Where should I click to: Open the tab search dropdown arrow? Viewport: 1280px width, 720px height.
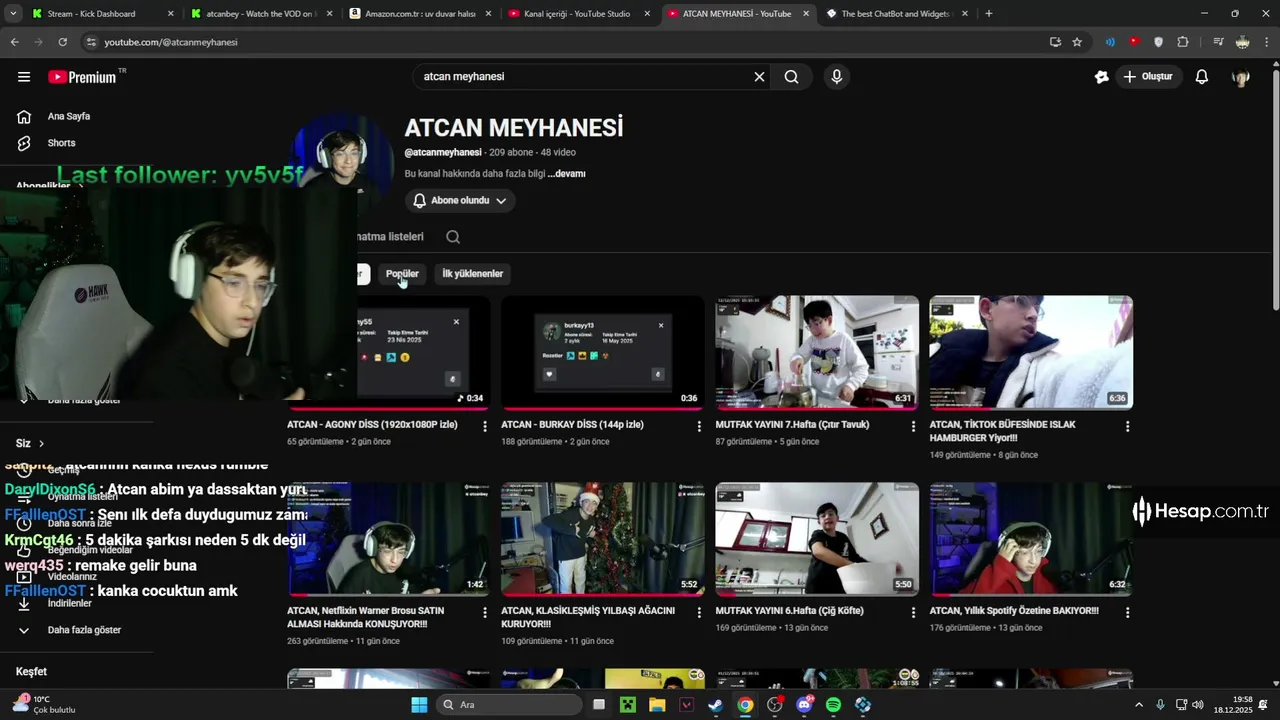pos(13,14)
